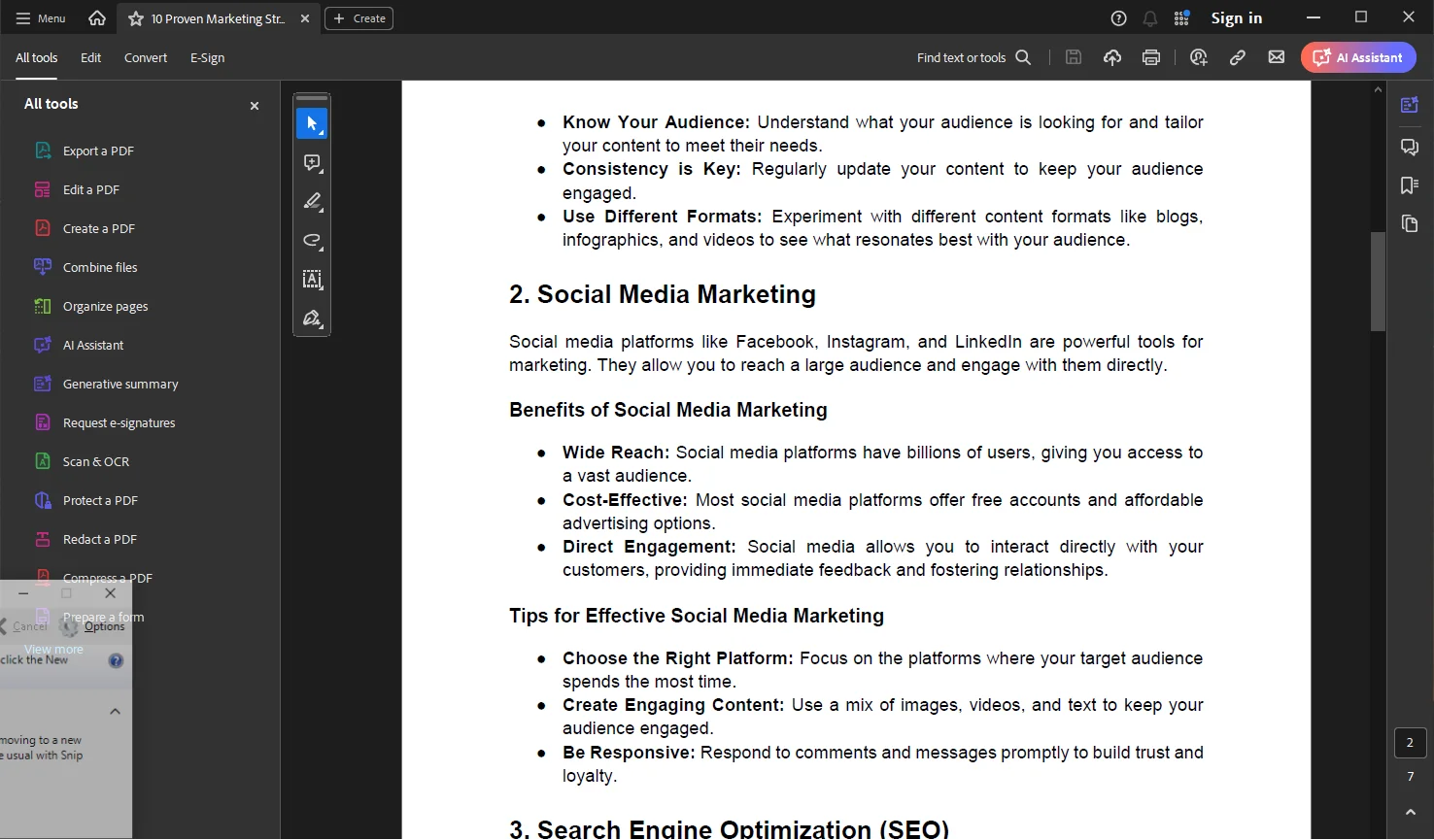Click the scroll up arrow

[1378, 89]
